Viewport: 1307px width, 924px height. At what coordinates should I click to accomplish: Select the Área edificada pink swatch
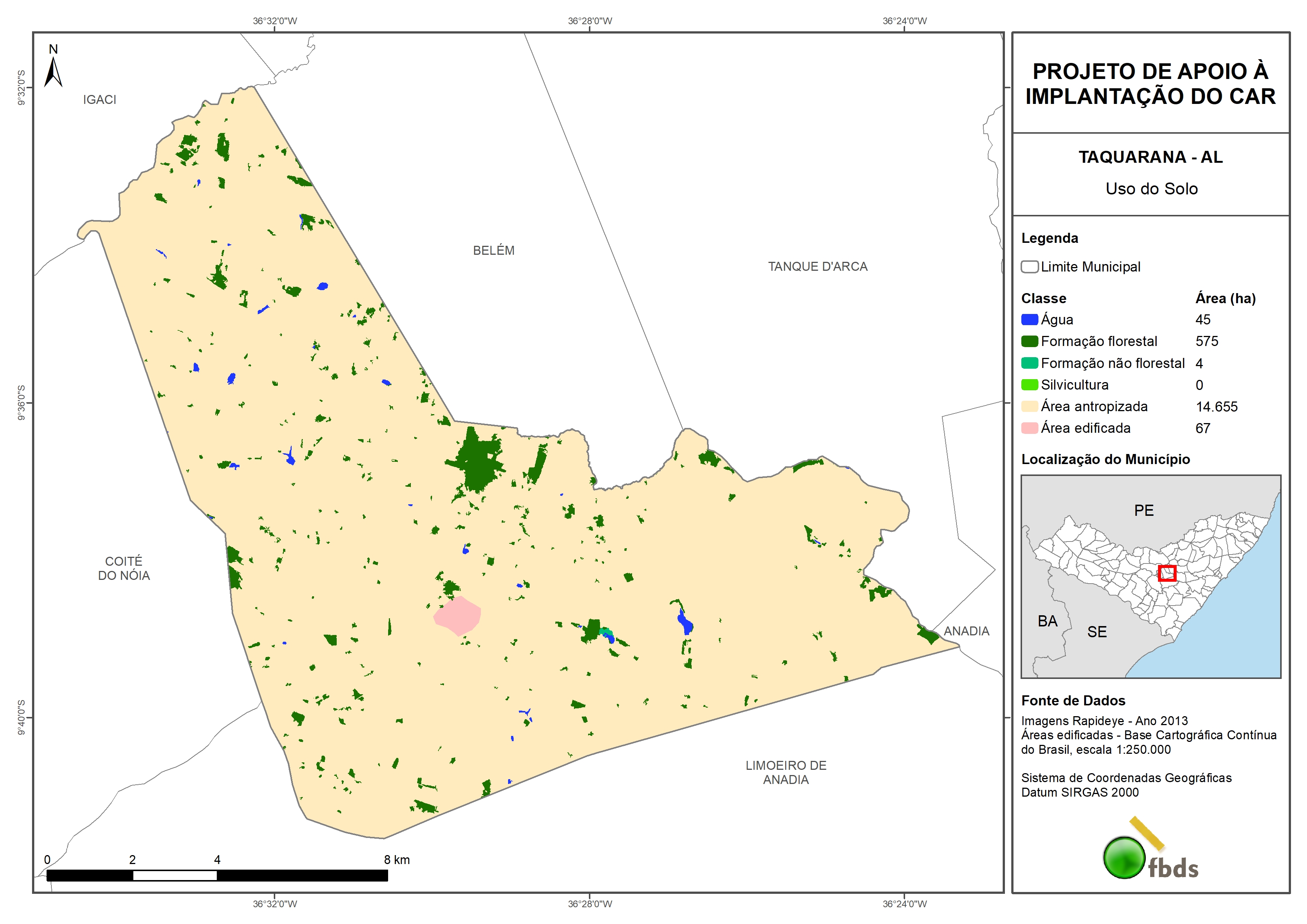1029,428
